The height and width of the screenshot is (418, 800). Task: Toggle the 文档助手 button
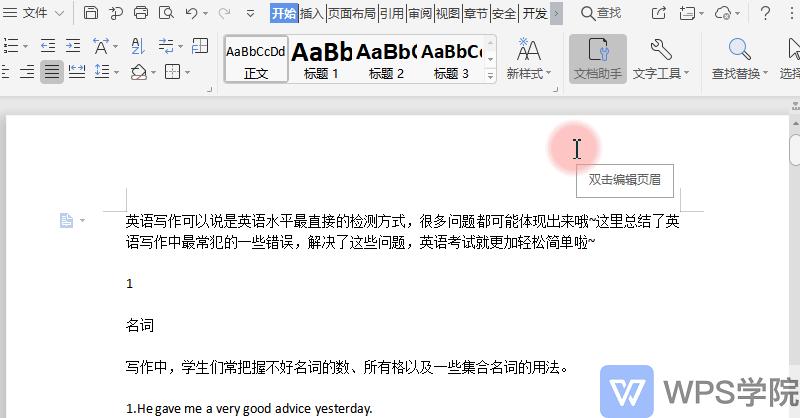[x=598, y=59]
